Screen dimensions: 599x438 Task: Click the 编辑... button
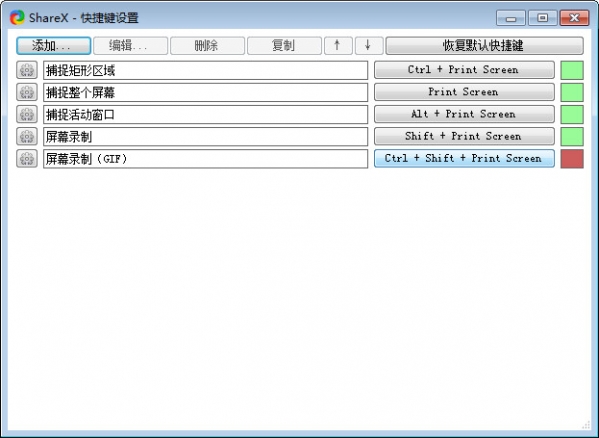131,46
